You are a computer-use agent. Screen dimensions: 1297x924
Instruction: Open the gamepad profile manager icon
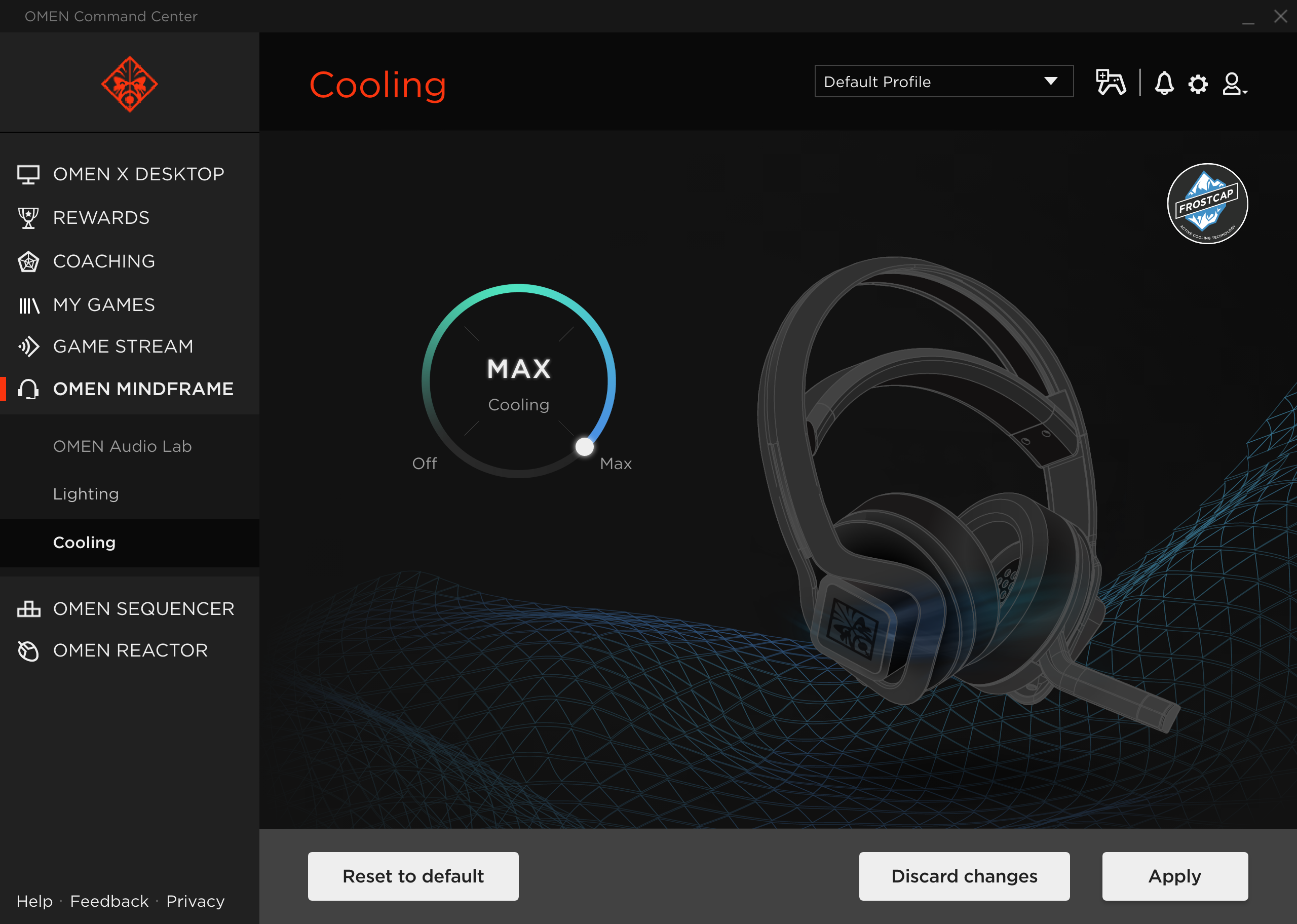(1111, 83)
